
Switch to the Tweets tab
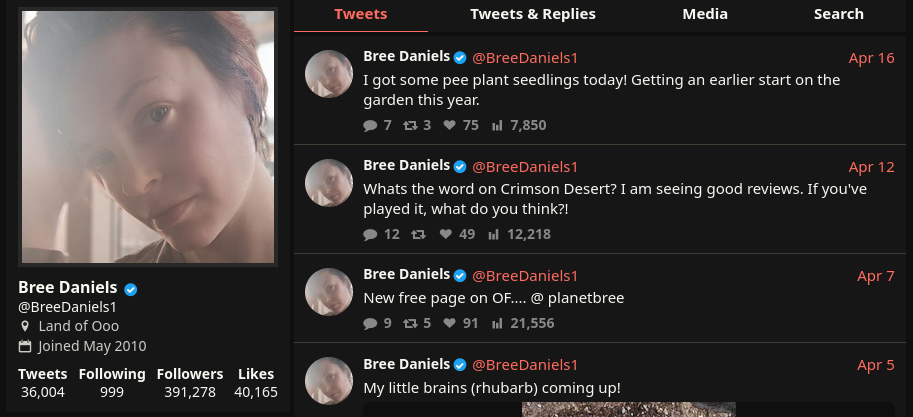click(x=360, y=14)
